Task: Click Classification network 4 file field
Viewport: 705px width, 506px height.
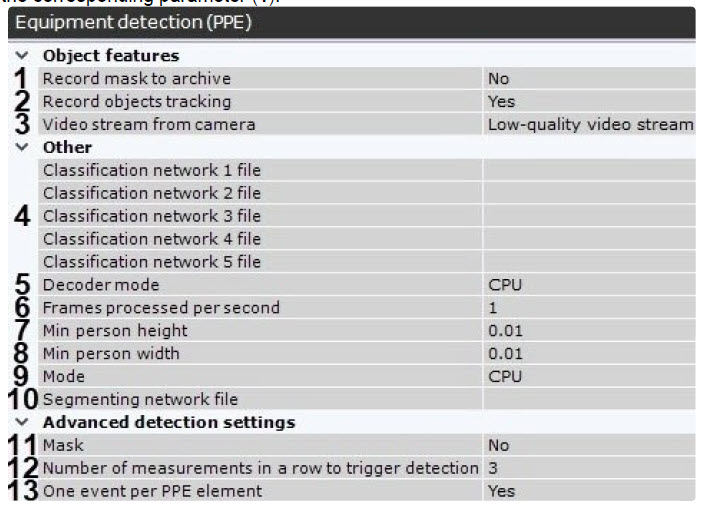Action: [x=588, y=239]
